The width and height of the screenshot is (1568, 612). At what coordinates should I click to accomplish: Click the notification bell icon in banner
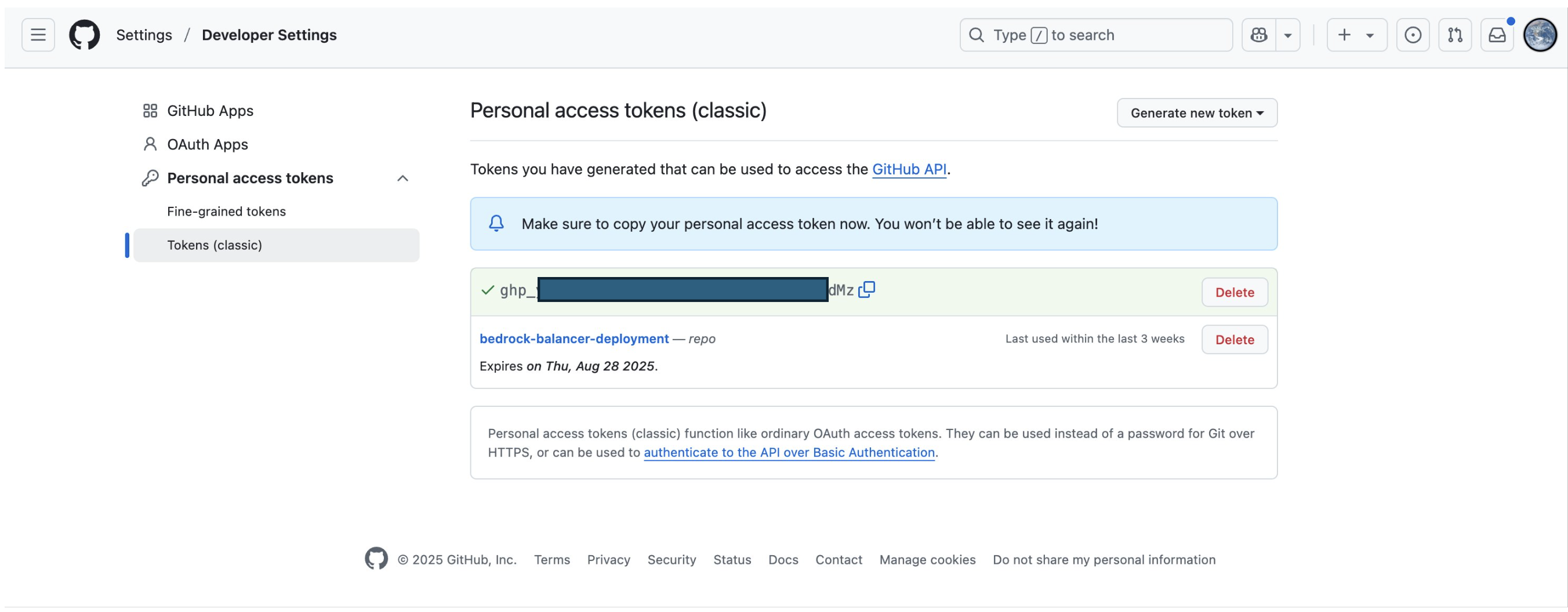tap(496, 223)
